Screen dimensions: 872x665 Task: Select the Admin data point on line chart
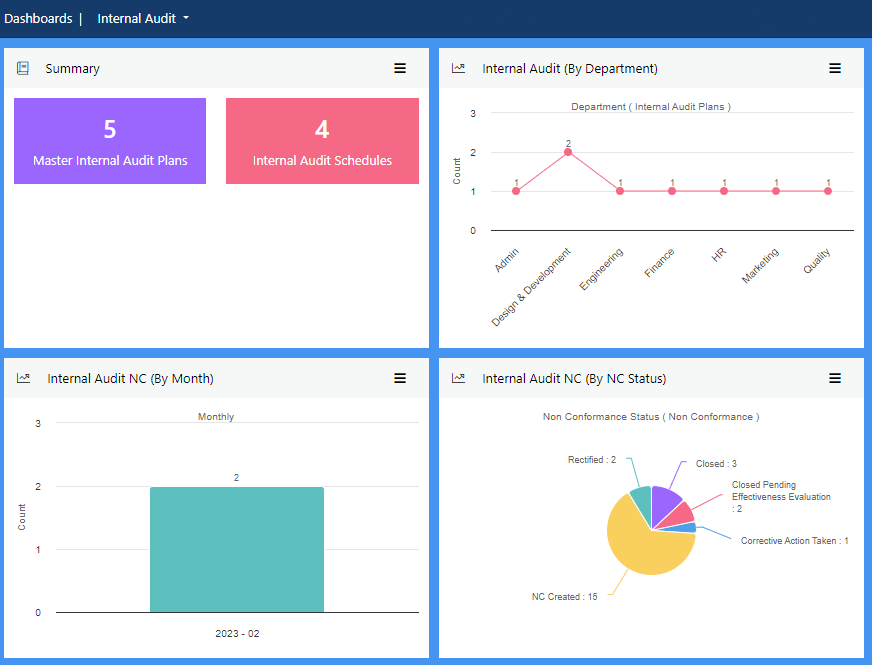coord(516,191)
